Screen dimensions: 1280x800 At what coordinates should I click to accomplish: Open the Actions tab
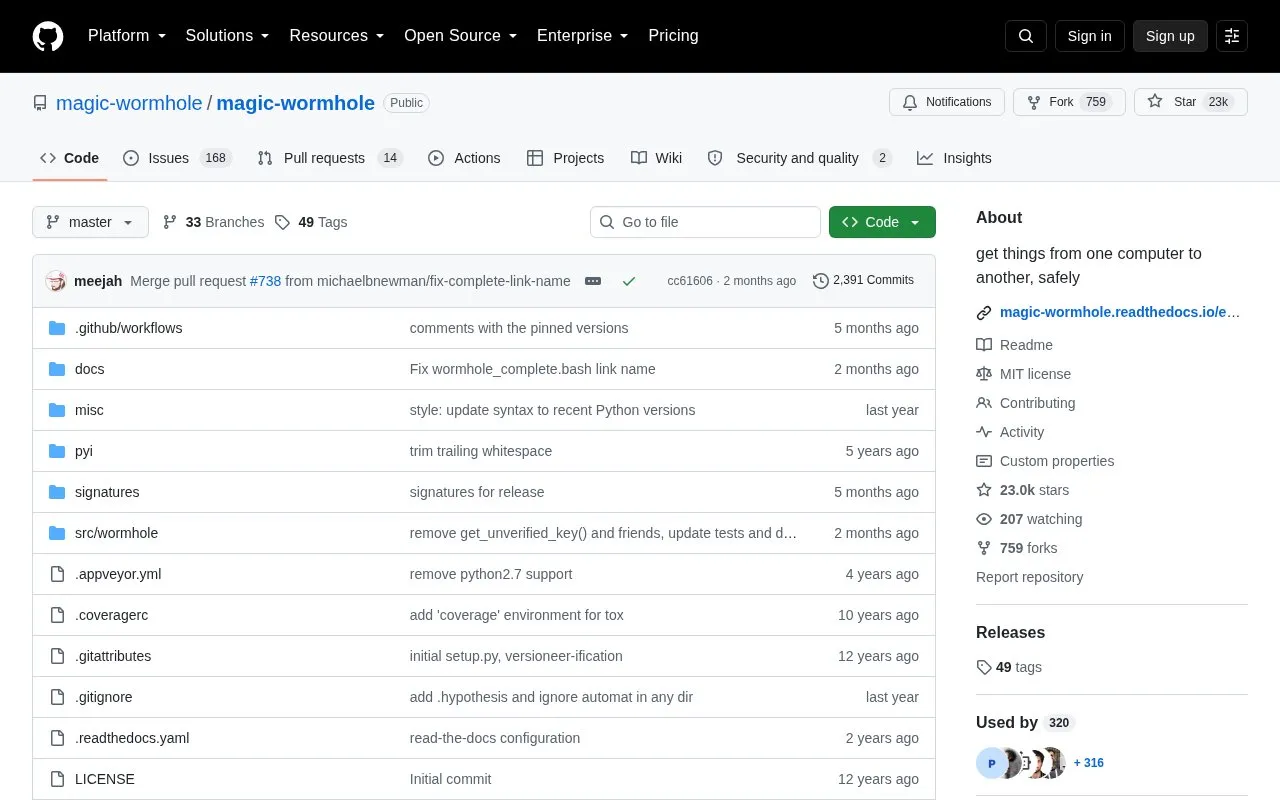coord(464,158)
